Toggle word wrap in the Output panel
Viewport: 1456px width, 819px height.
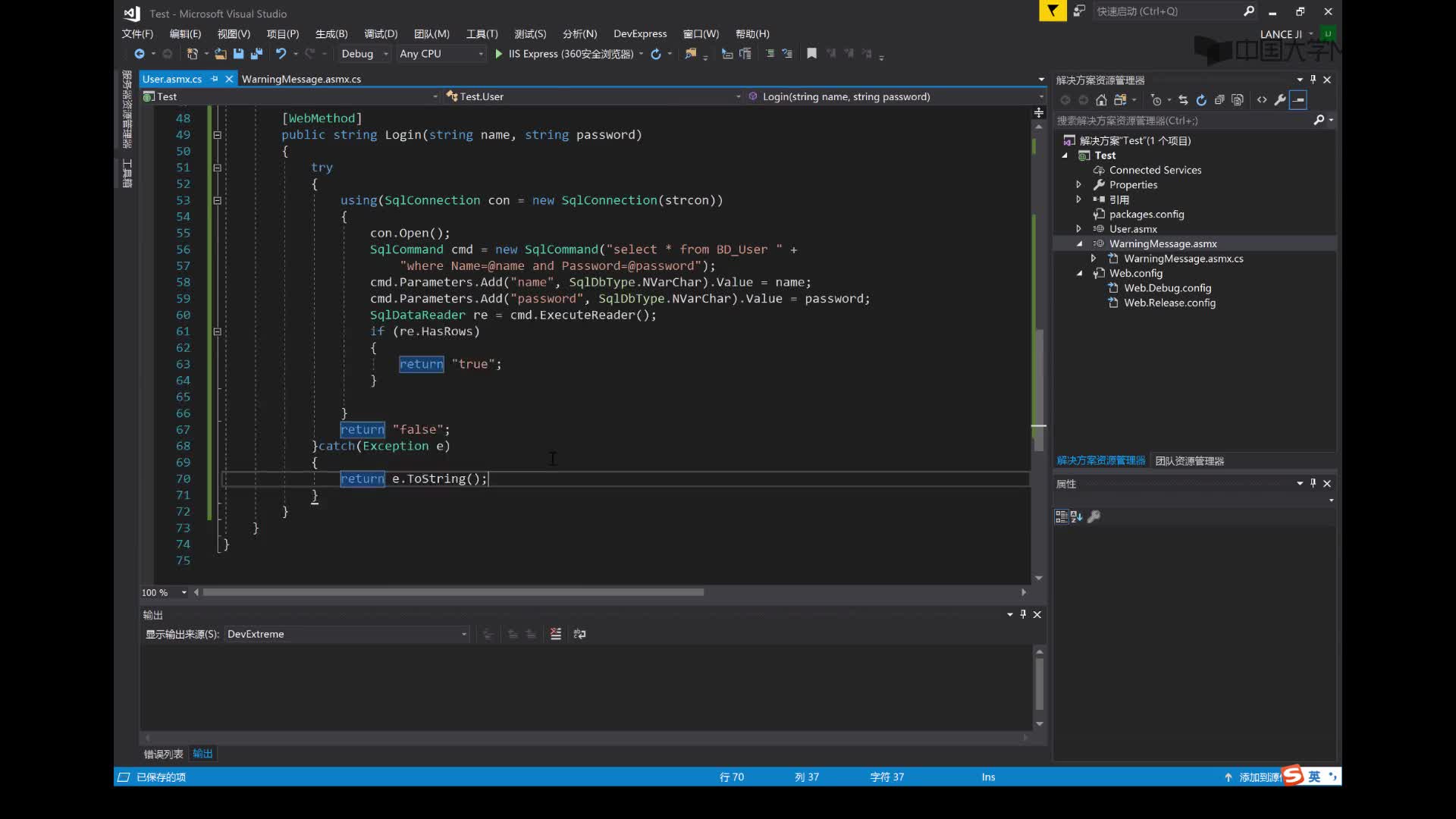(580, 634)
